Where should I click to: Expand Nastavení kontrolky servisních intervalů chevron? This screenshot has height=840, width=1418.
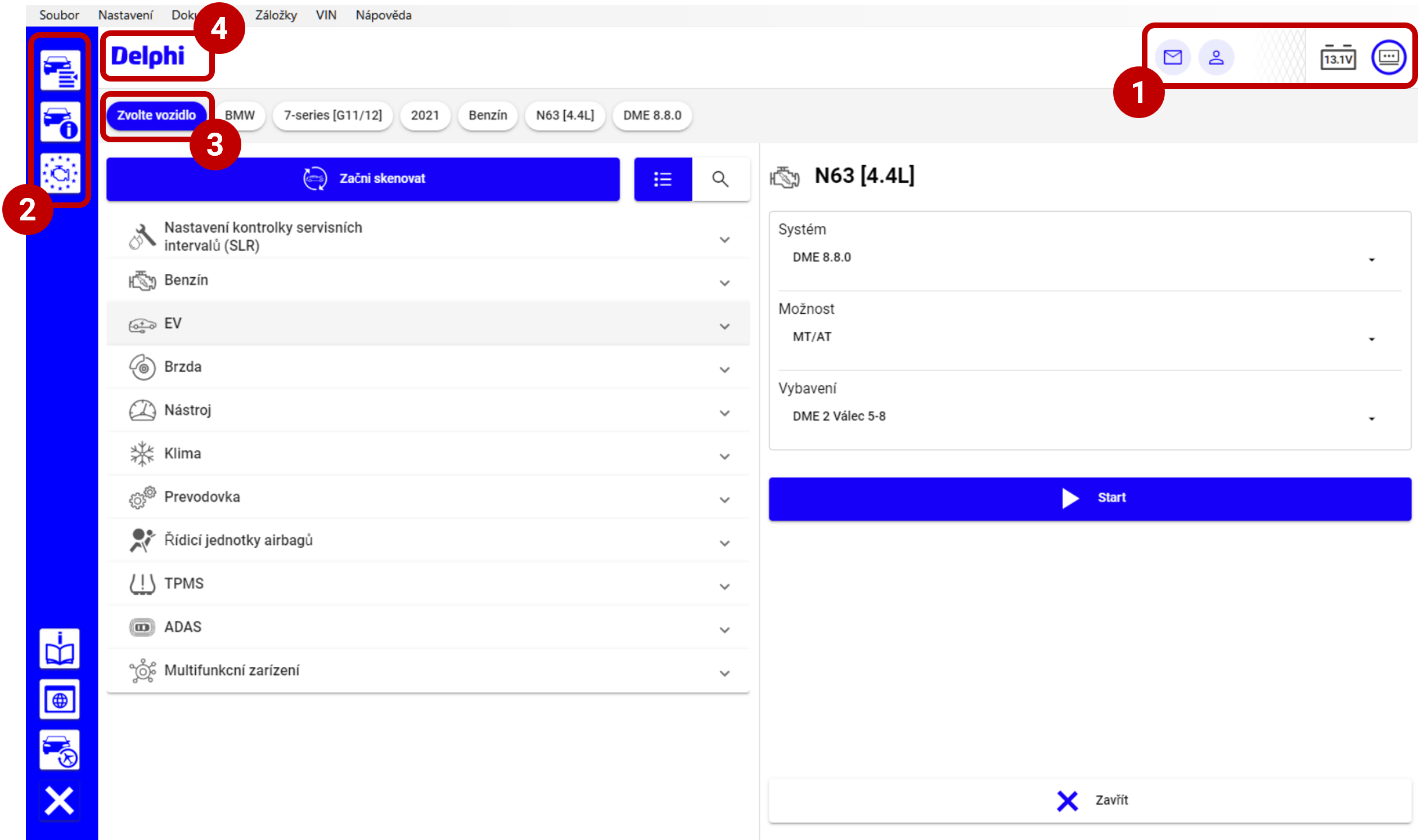(724, 240)
